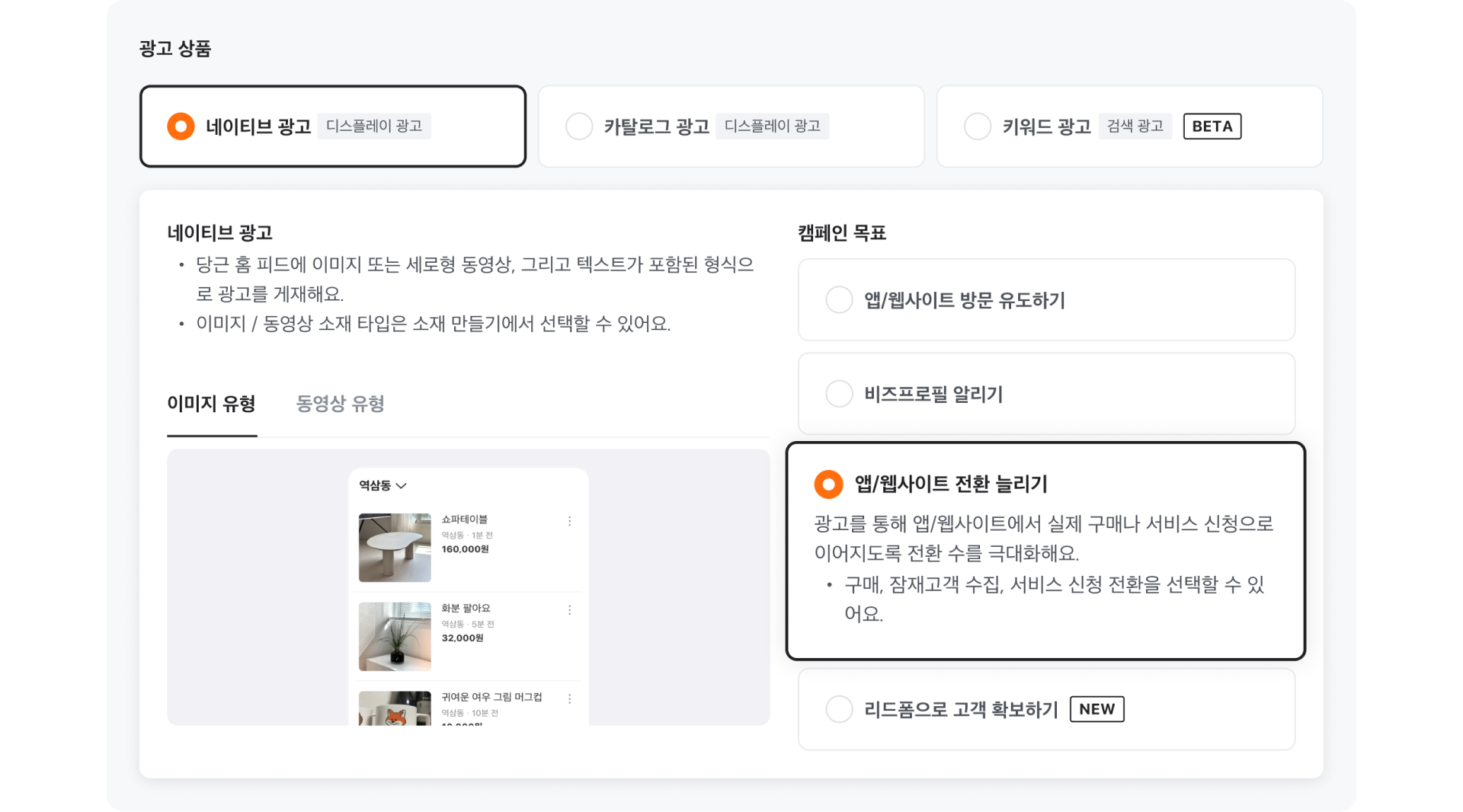Choose the 키워드 광고 radio option
Viewport: 1463px width, 812px height.
point(978,126)
